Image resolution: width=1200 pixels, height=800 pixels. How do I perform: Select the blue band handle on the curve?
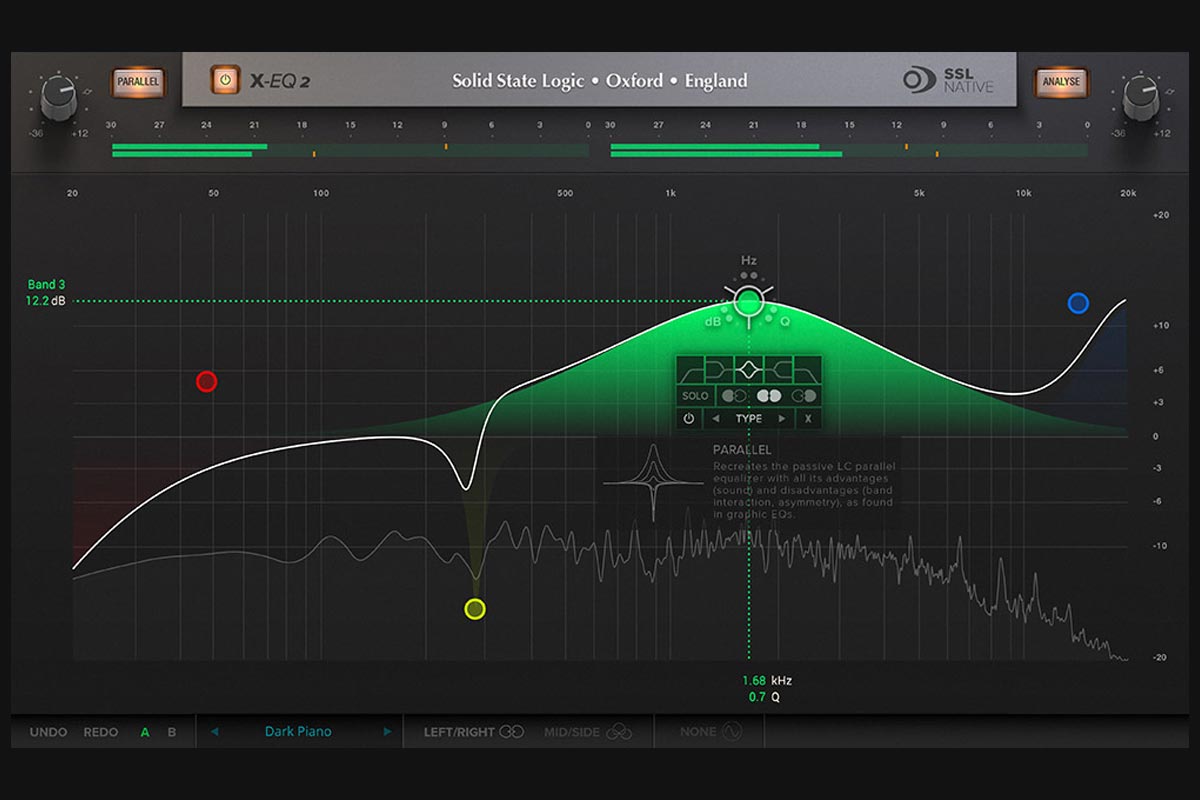coord(1078,302)
